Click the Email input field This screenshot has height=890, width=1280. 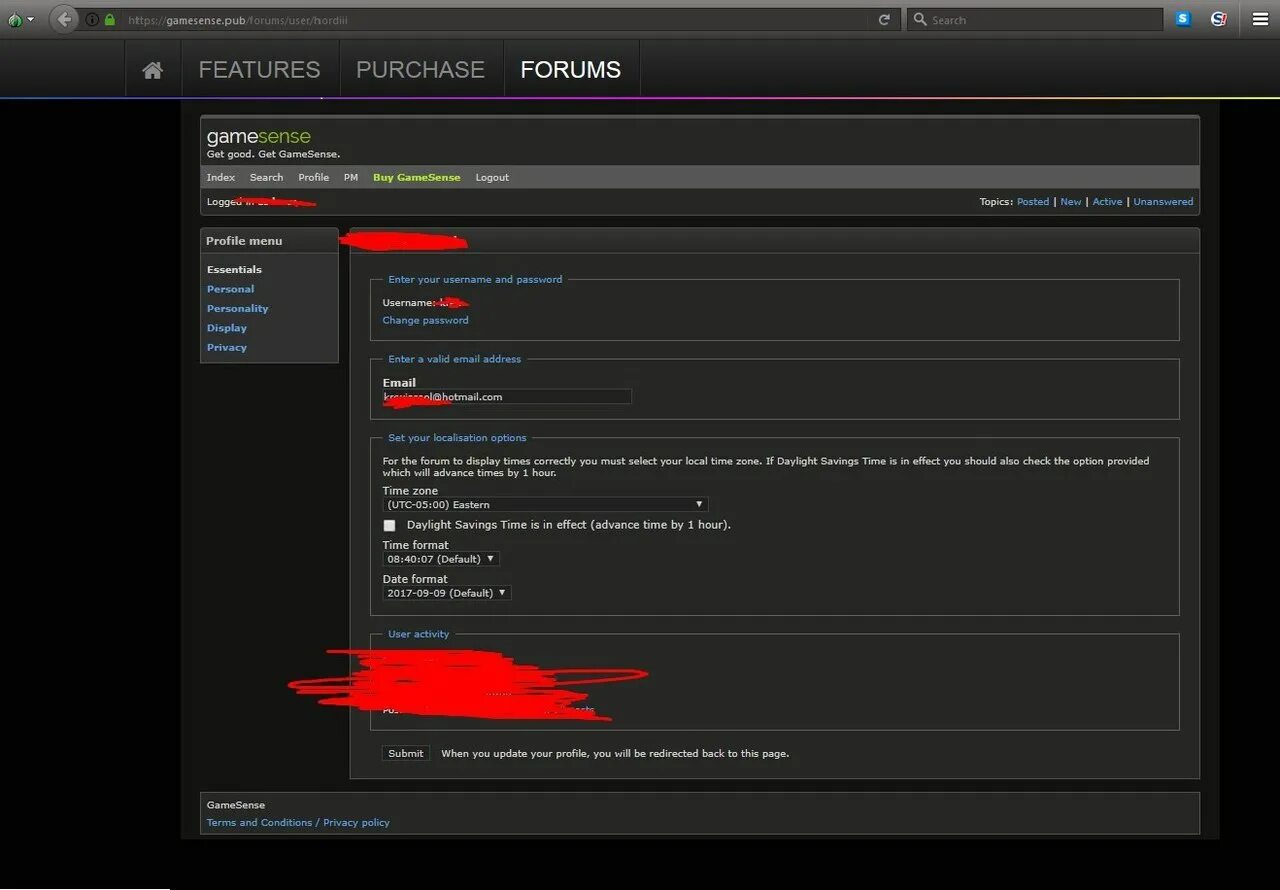pos(507,397)
